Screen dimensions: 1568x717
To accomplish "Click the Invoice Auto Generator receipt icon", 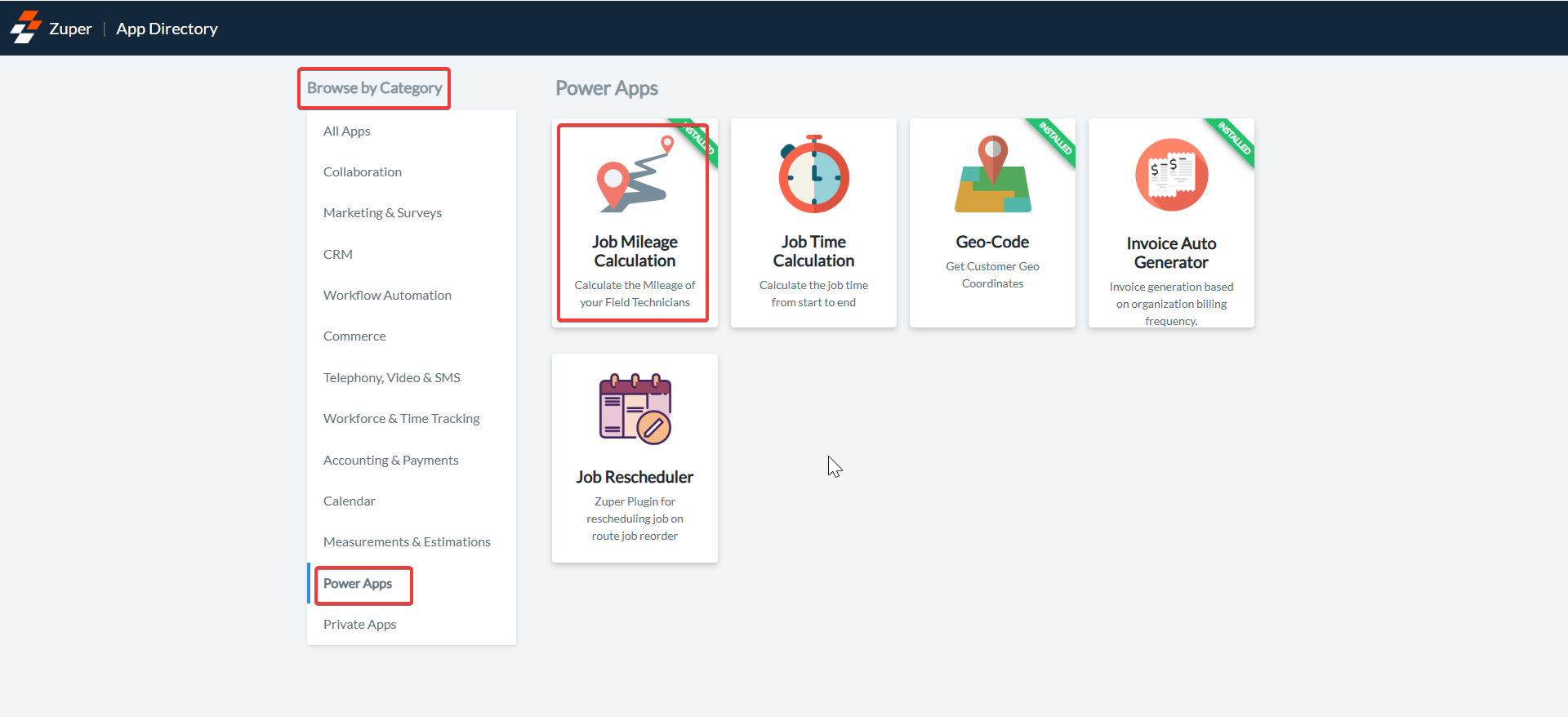I will 1171,175.
